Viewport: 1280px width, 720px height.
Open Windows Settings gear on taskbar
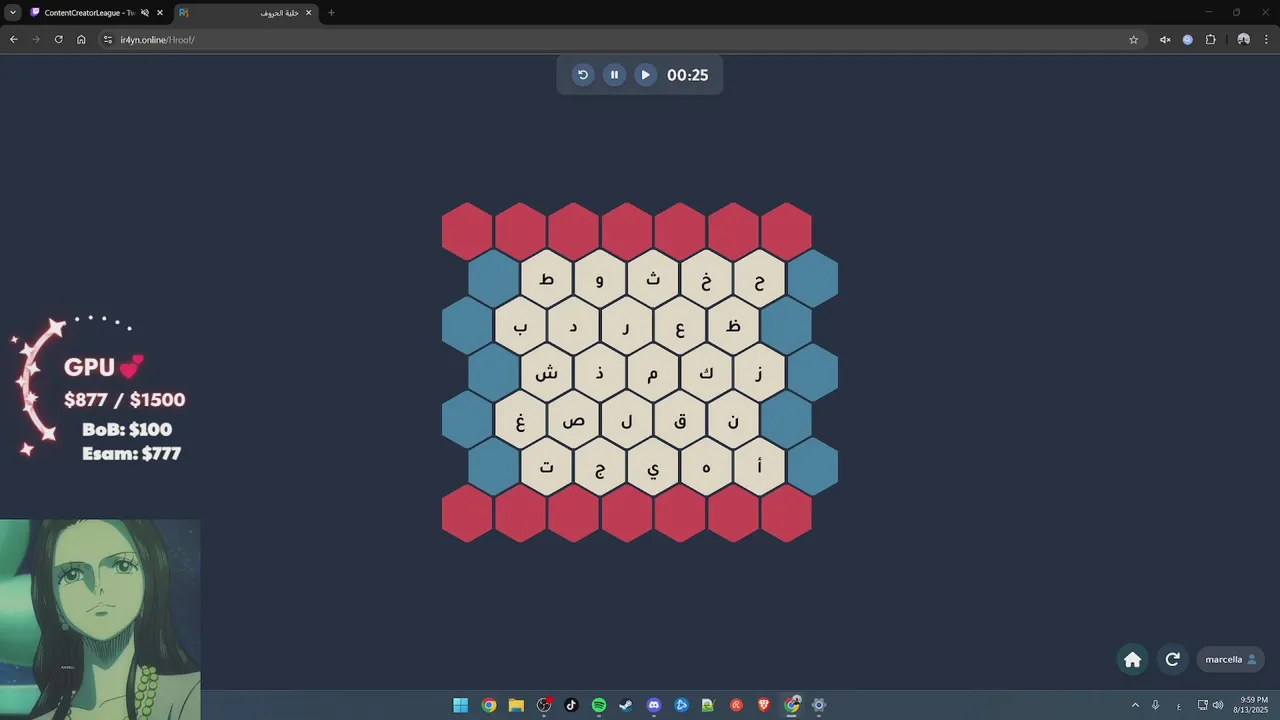point(819,705)
